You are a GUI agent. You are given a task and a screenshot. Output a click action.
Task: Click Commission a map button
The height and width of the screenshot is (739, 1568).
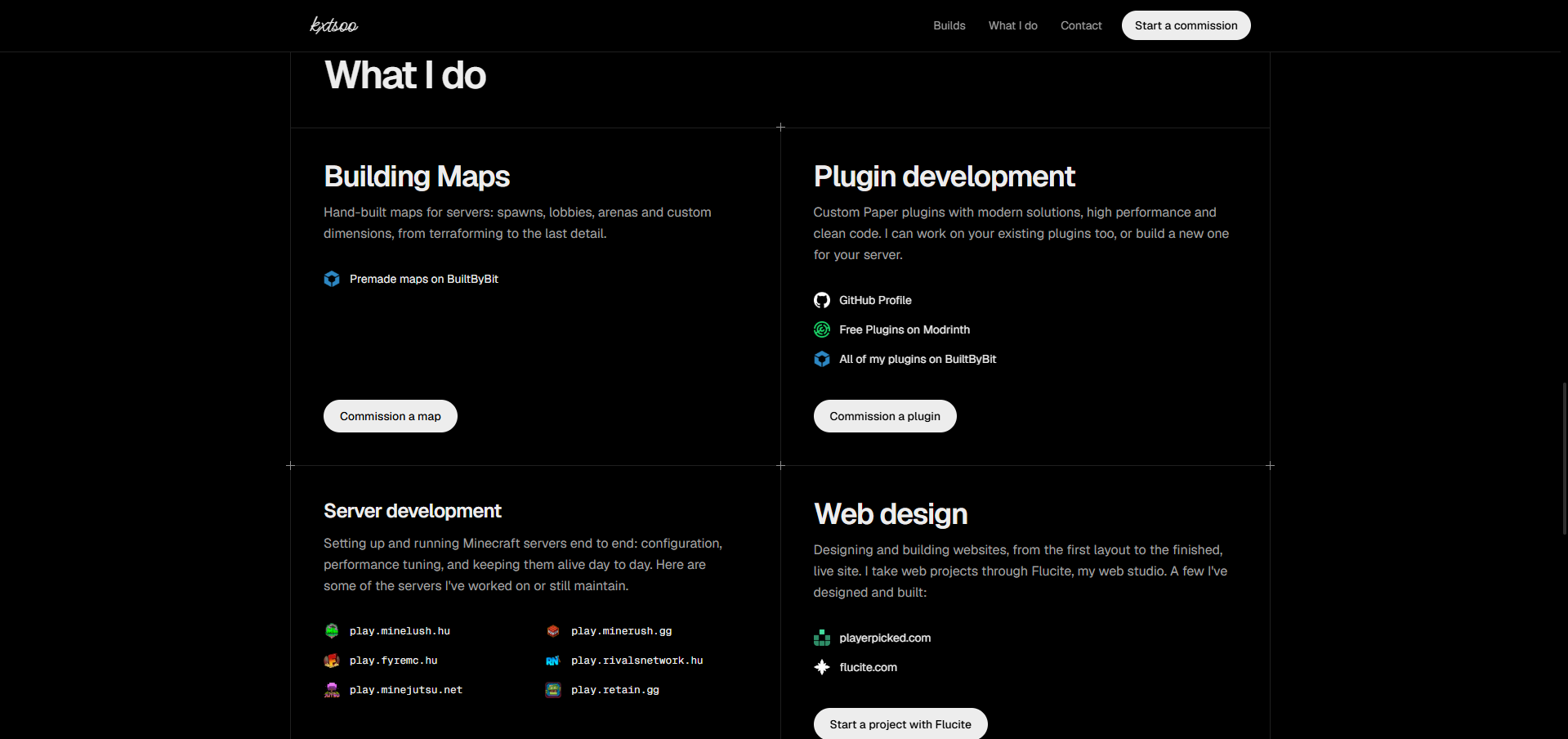pos(391,416)
